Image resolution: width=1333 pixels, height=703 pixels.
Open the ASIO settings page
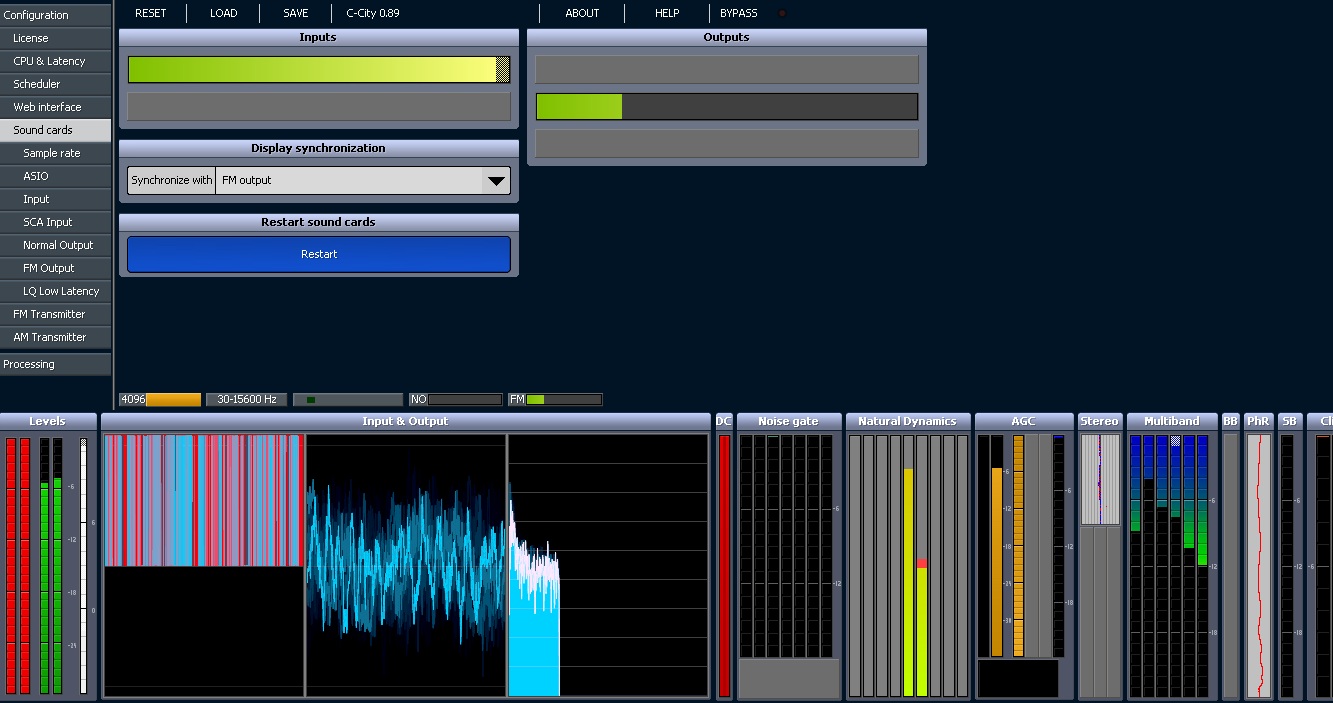point(56,176)
